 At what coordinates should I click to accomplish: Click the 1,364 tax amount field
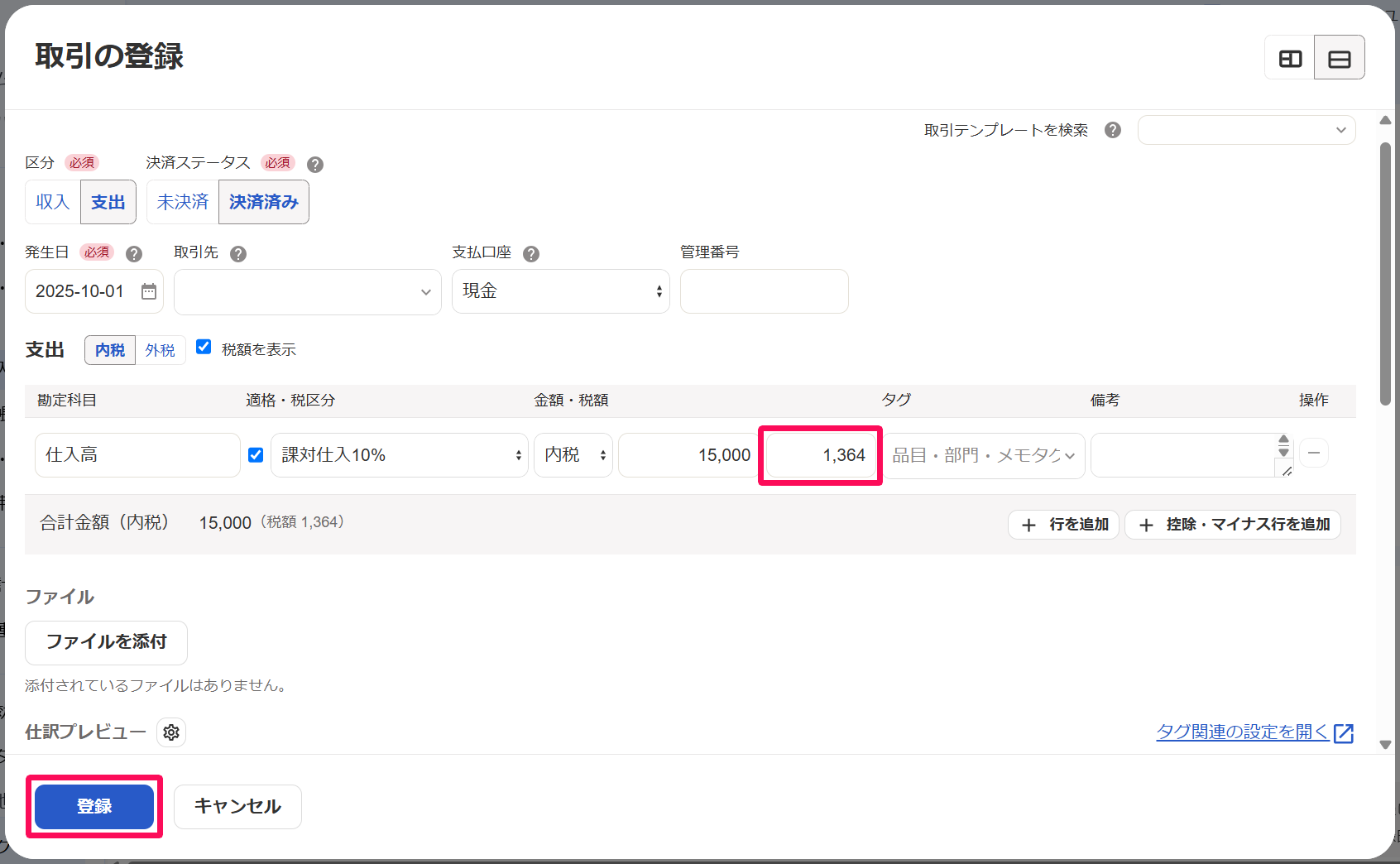tap(821, 455)
